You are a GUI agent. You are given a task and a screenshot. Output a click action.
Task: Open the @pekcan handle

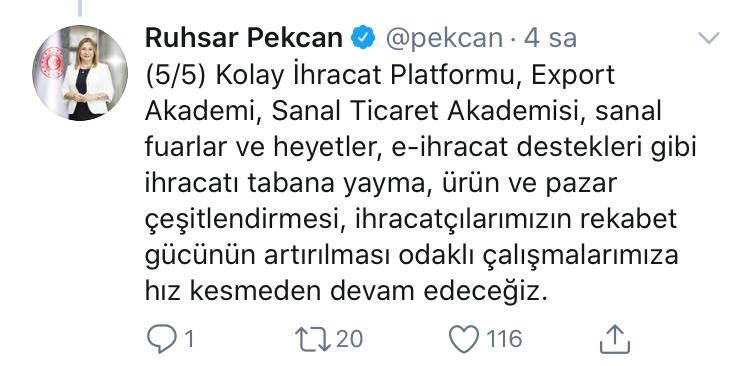point(444,39)
